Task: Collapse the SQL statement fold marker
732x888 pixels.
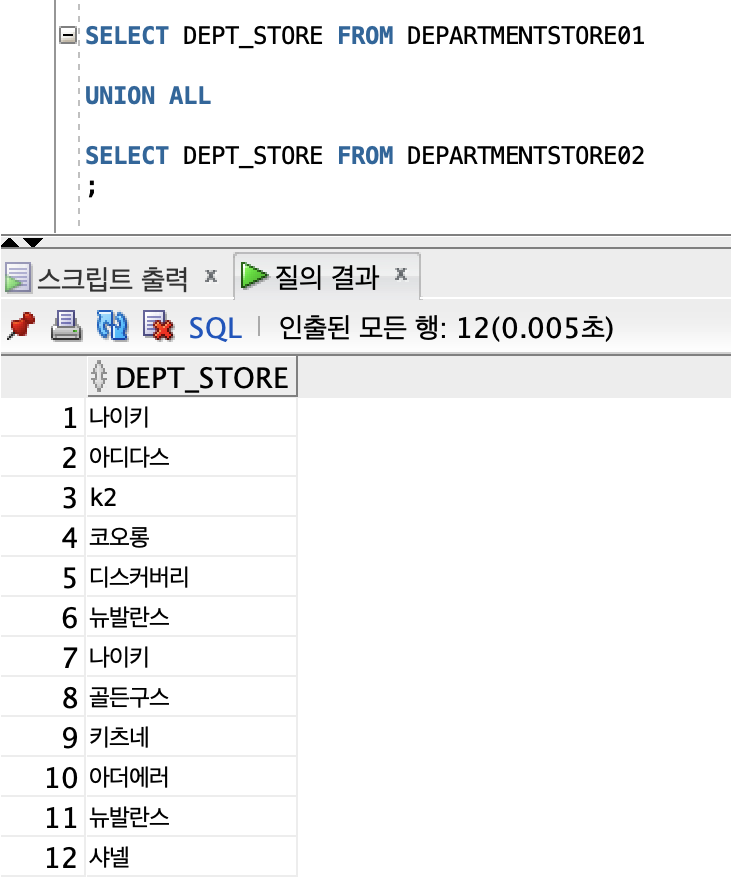Action: [x=68, y=35]
